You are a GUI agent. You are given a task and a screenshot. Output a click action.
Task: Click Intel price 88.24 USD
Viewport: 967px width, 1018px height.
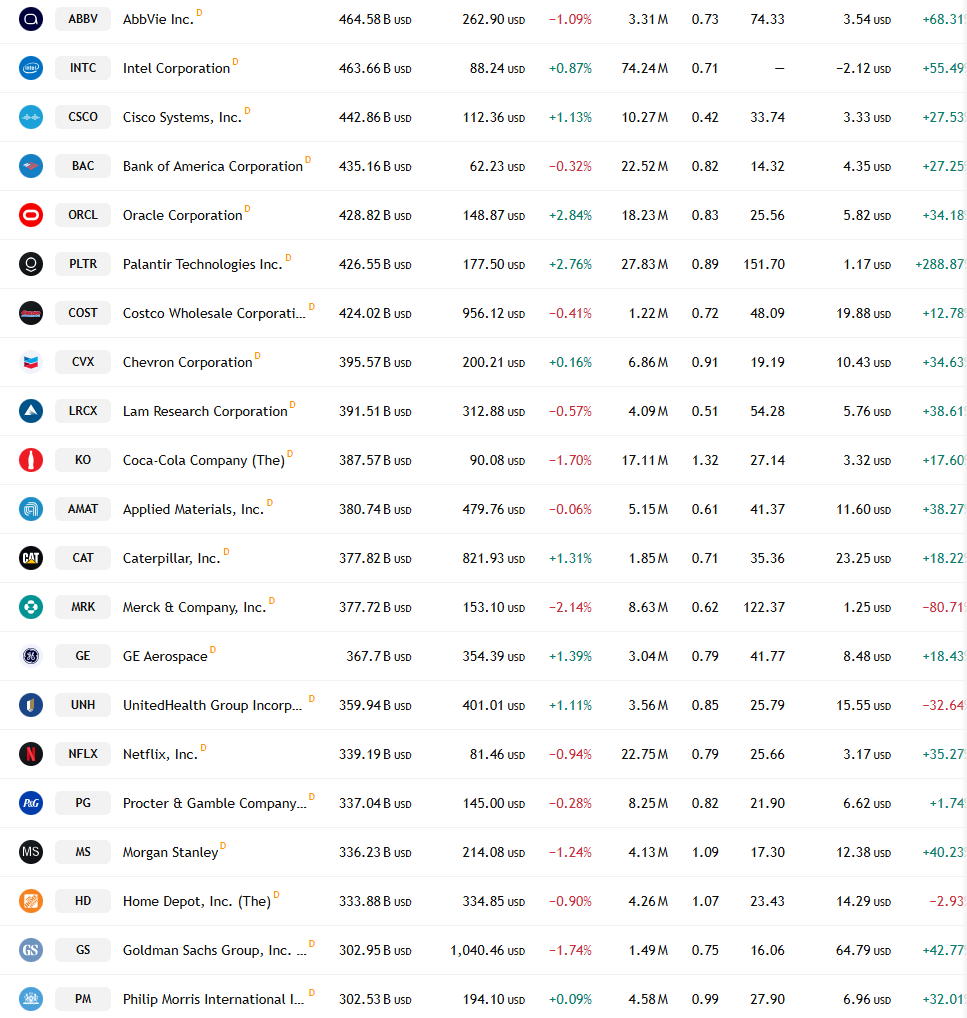click(497, 68)
